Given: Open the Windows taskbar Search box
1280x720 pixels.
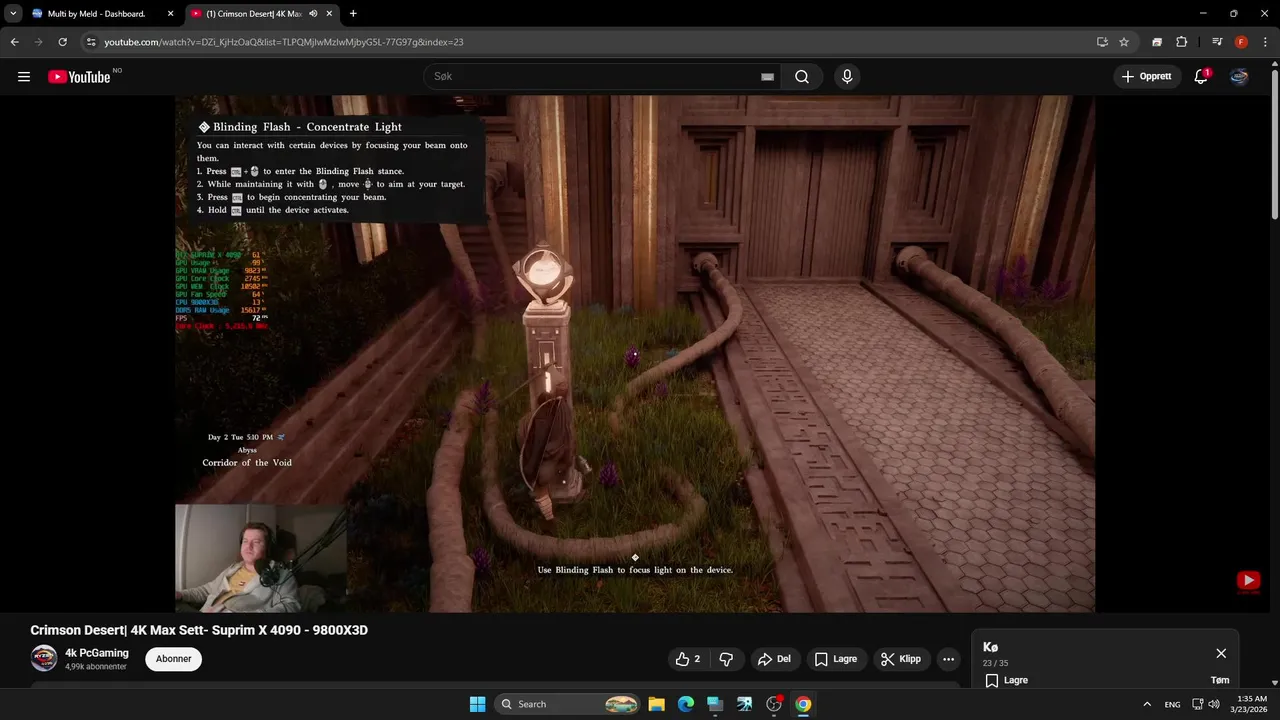Looking at the screenshot, I should [x=567, y=704].
